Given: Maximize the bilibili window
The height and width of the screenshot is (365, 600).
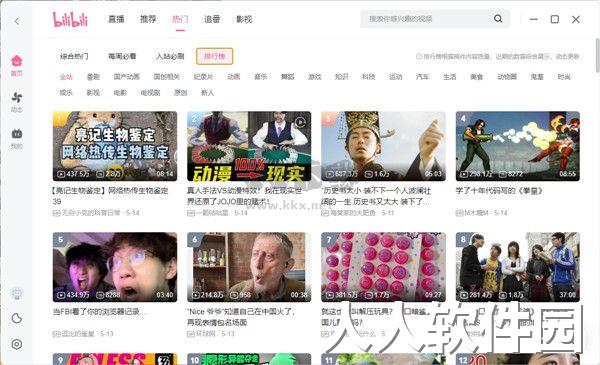Looking at the screenshot, I should pos(554,19).
